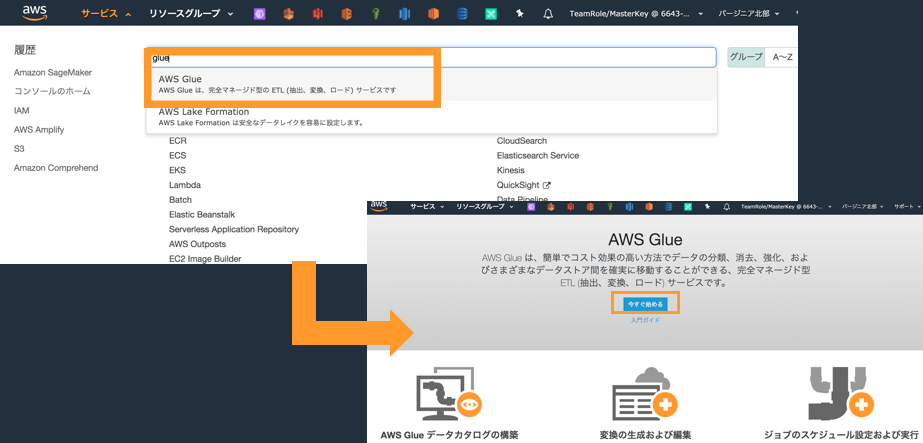Image resolution: width=923 pixels, height=443 pixels.
Task: Open バージニア北部 region selector in top window
Action: (x=751, y=14)
